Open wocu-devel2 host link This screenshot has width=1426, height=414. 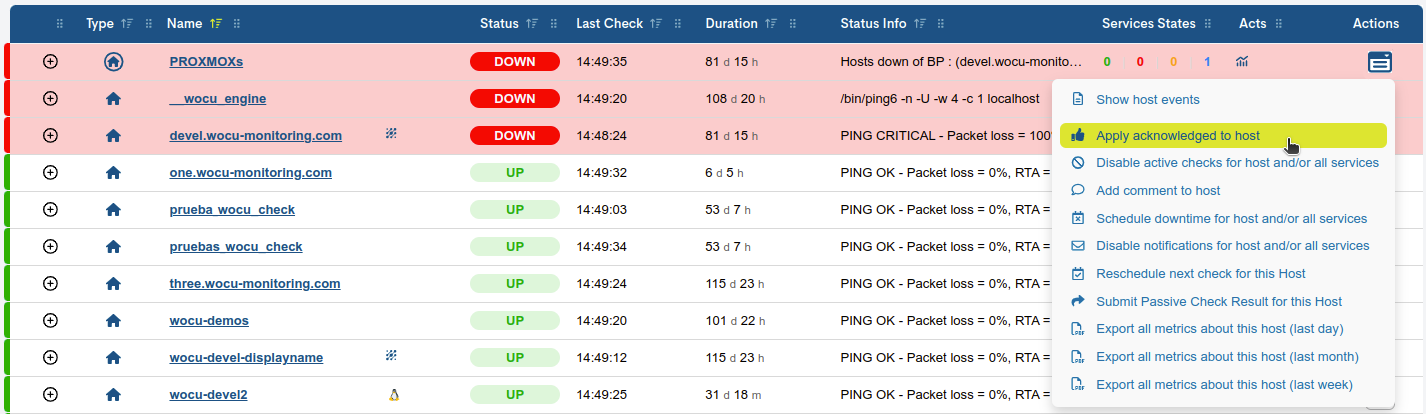pyautogui.click(x=208, y=395)
